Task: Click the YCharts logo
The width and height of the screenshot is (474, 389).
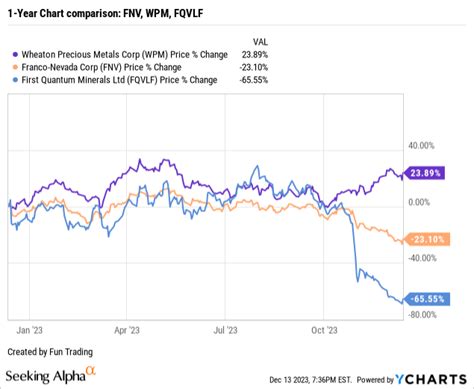Action: [x=431, y=379]
